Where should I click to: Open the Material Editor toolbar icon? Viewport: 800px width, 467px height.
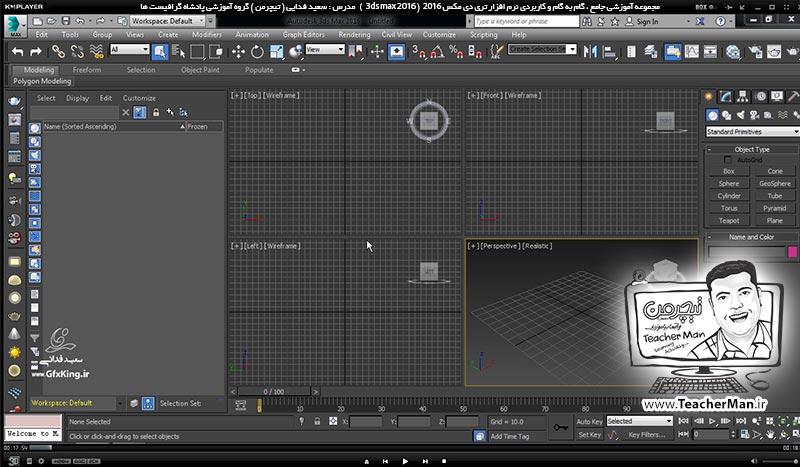733,52
